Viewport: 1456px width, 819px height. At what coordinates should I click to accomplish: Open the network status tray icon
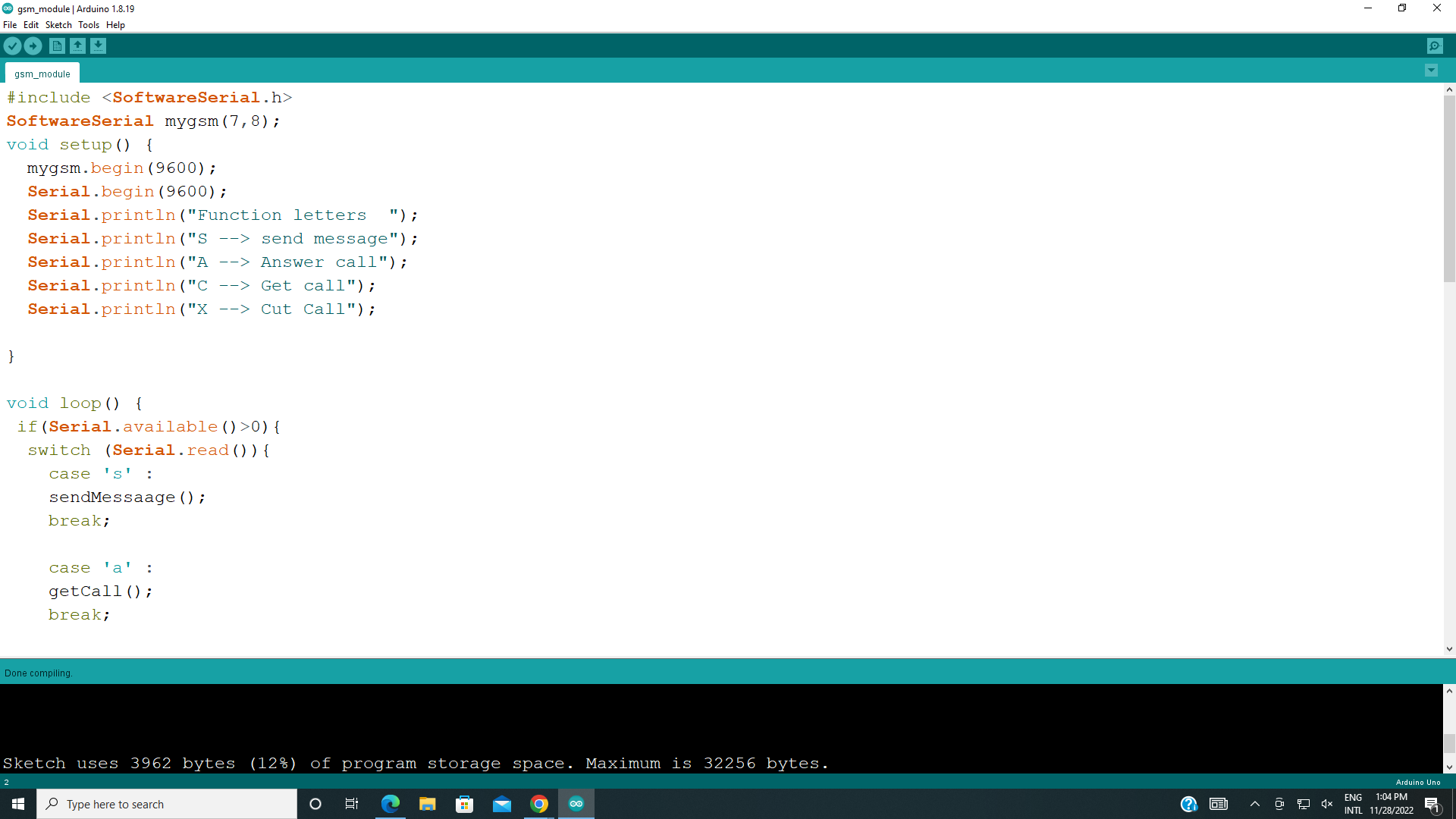pos(1303,804)
